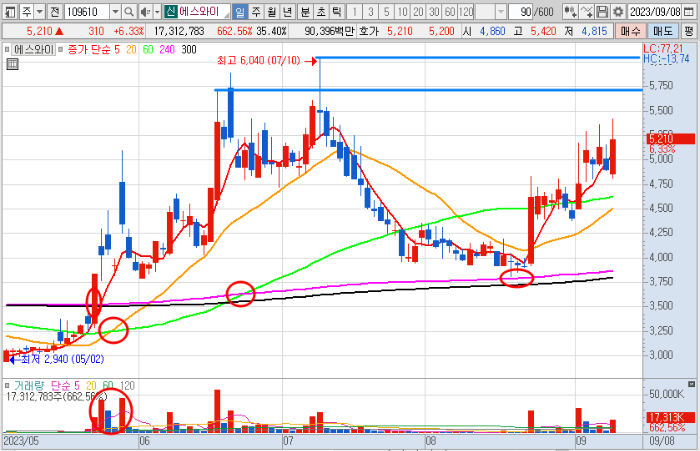Click the 매수 buy button
The image size is (700, 451).
pos(630,31)
